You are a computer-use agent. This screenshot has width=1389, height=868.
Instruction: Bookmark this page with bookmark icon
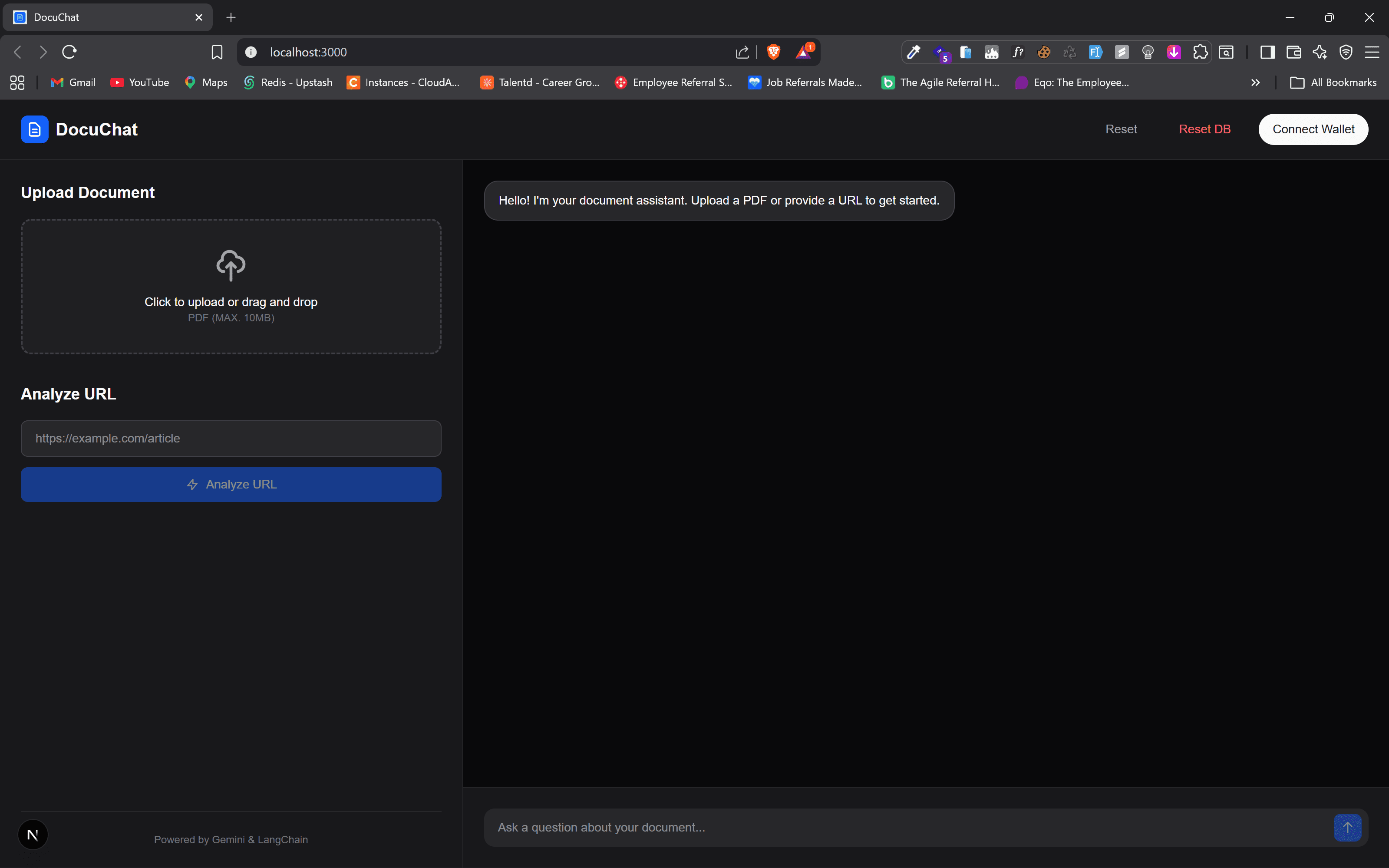pyautogui.click(x=216, y=52)
